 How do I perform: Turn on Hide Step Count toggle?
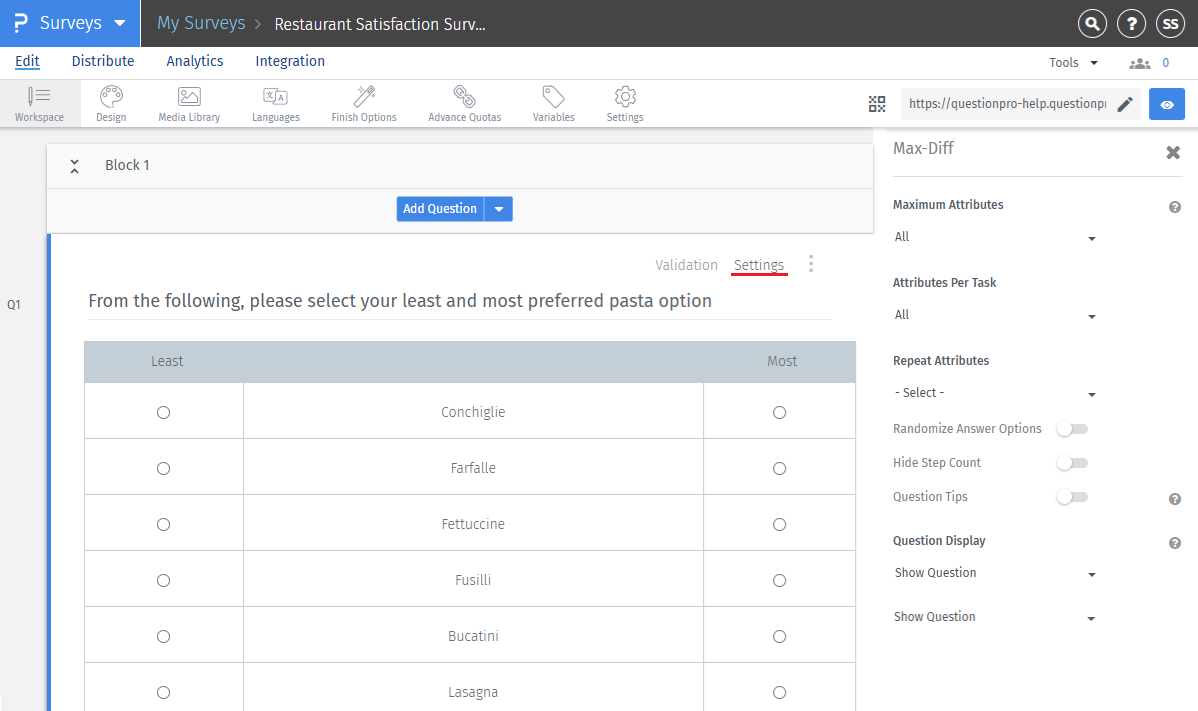[x=1072, y=463]
